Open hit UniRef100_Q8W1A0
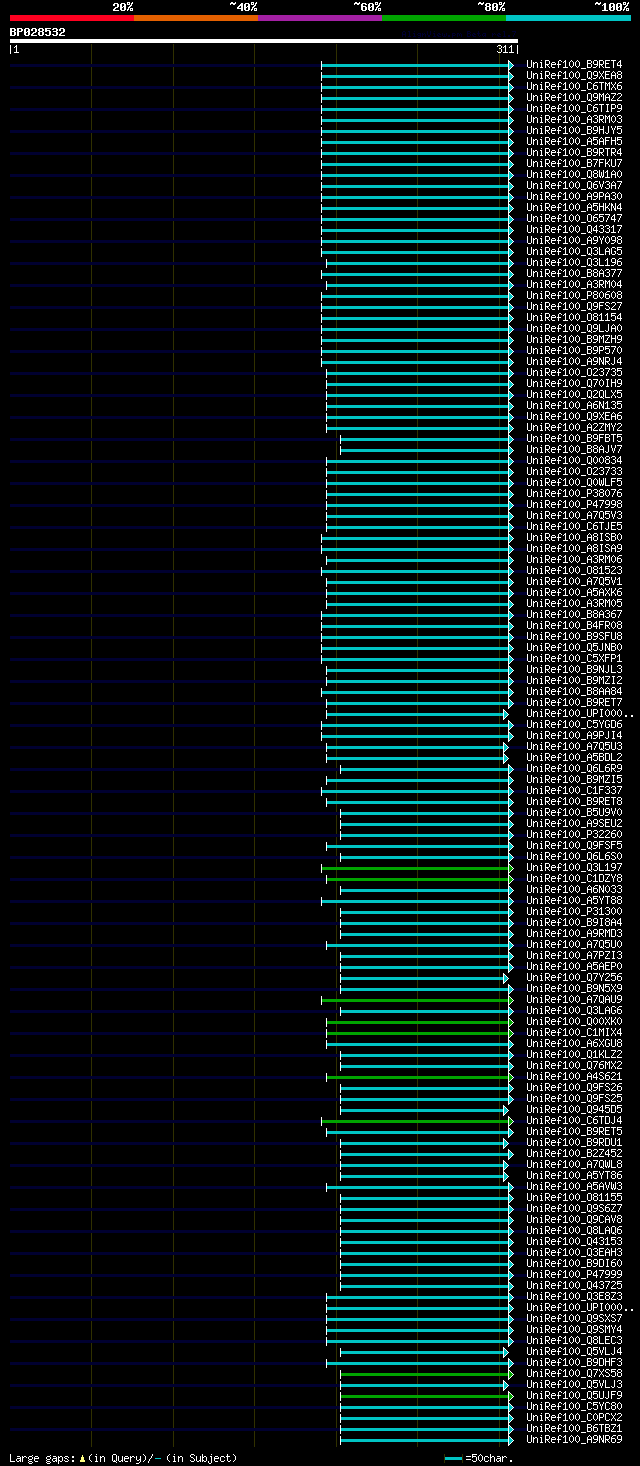The height and width of the screenshot is (1466, 640). click(x=574, y=175)
